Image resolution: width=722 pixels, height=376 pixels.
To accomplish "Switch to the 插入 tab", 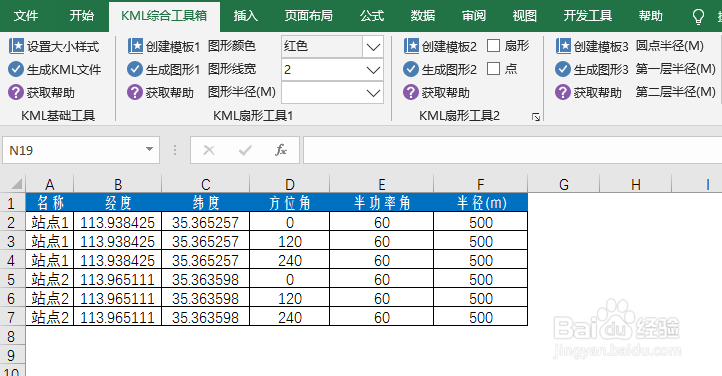I will (x=245, y=16).
